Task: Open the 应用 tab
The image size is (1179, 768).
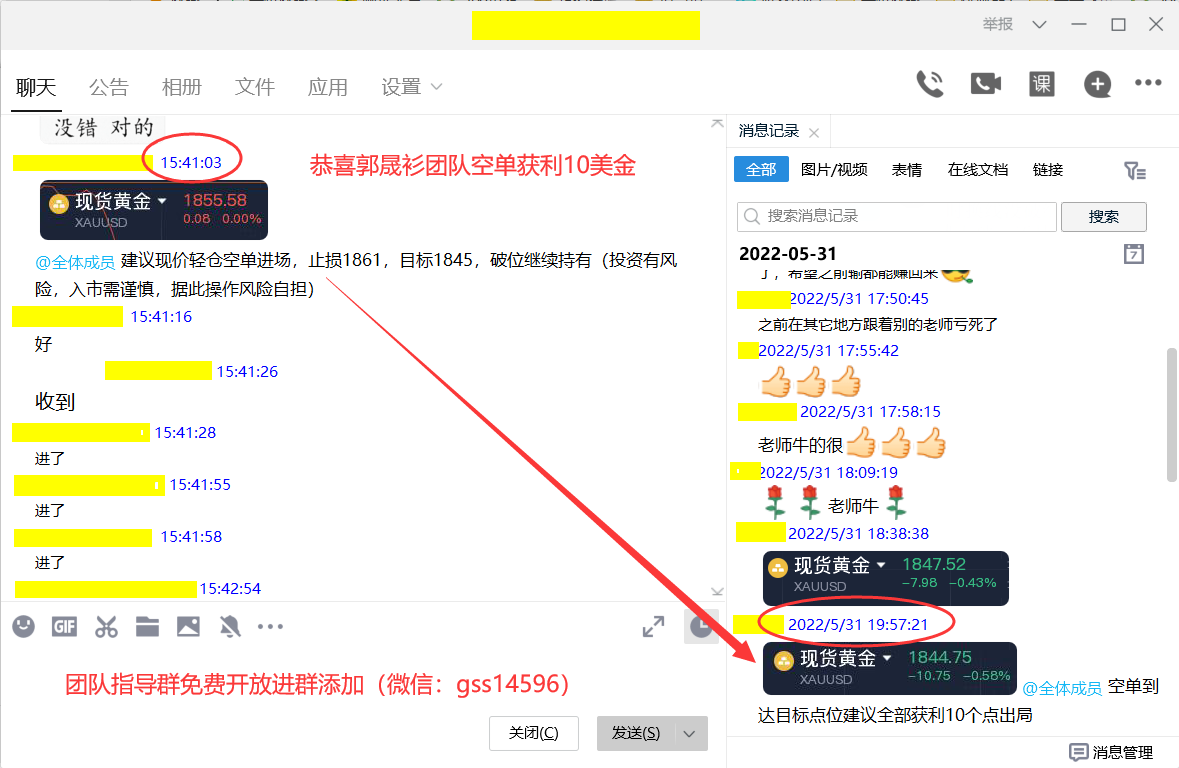Action: tap(328, 87)
